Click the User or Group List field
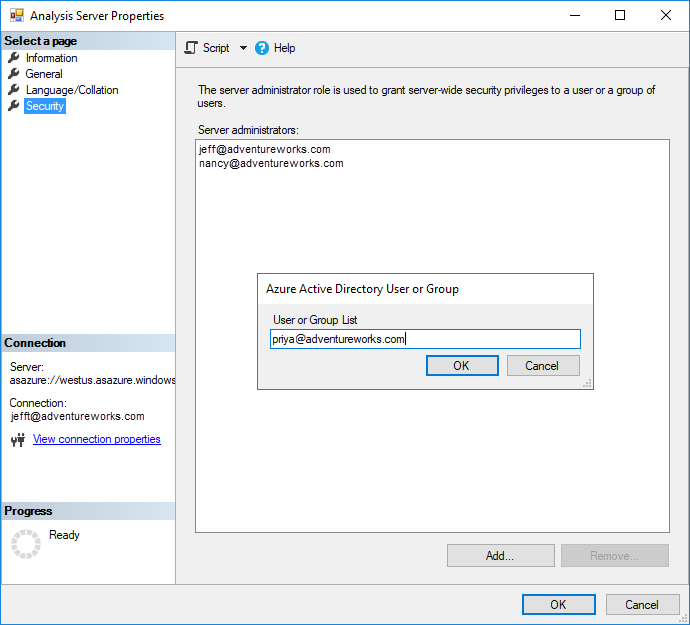The image size is (690, 625). [x=425, y=339]
